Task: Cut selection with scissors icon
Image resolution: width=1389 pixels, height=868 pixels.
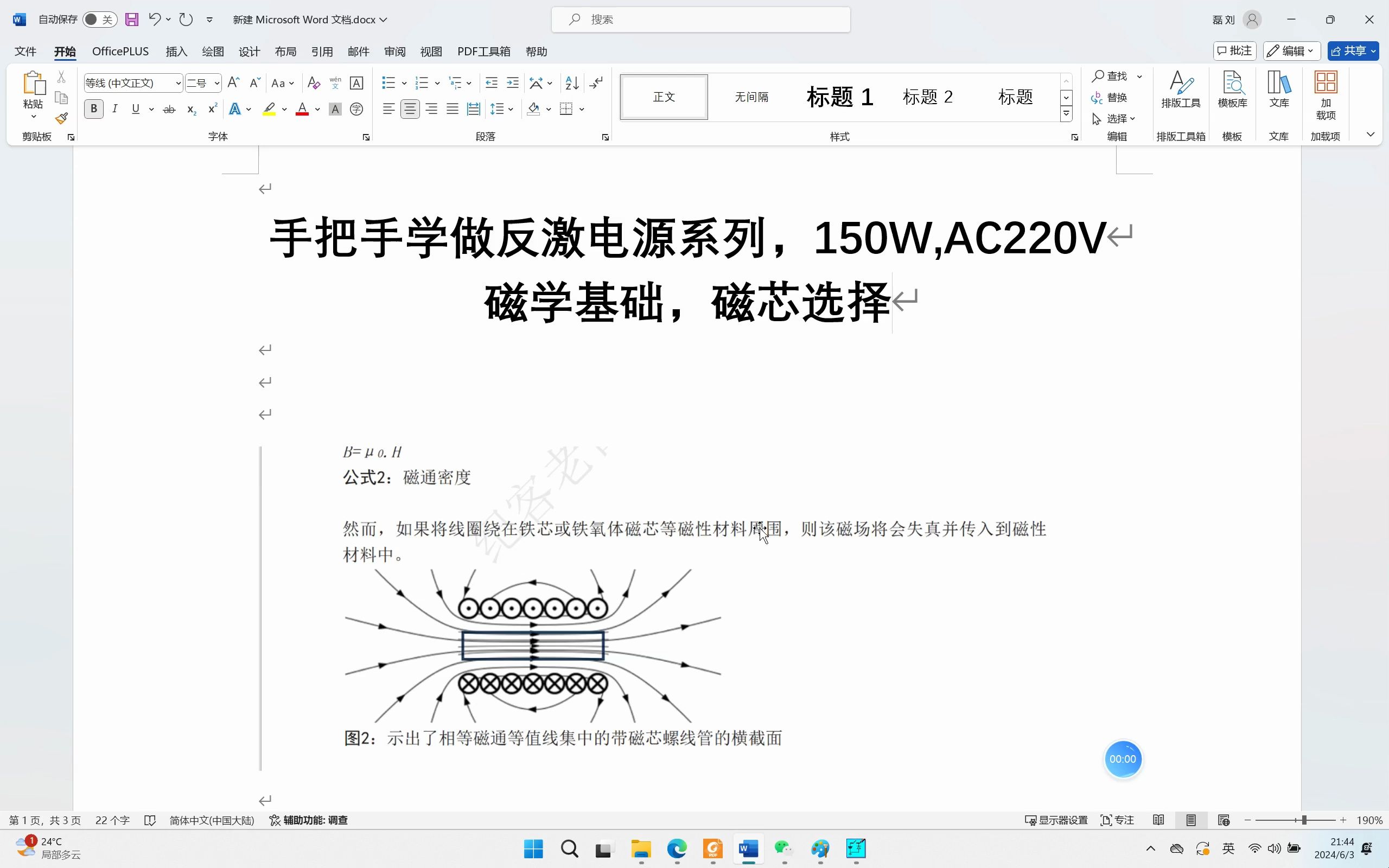Action: point(61,77)
